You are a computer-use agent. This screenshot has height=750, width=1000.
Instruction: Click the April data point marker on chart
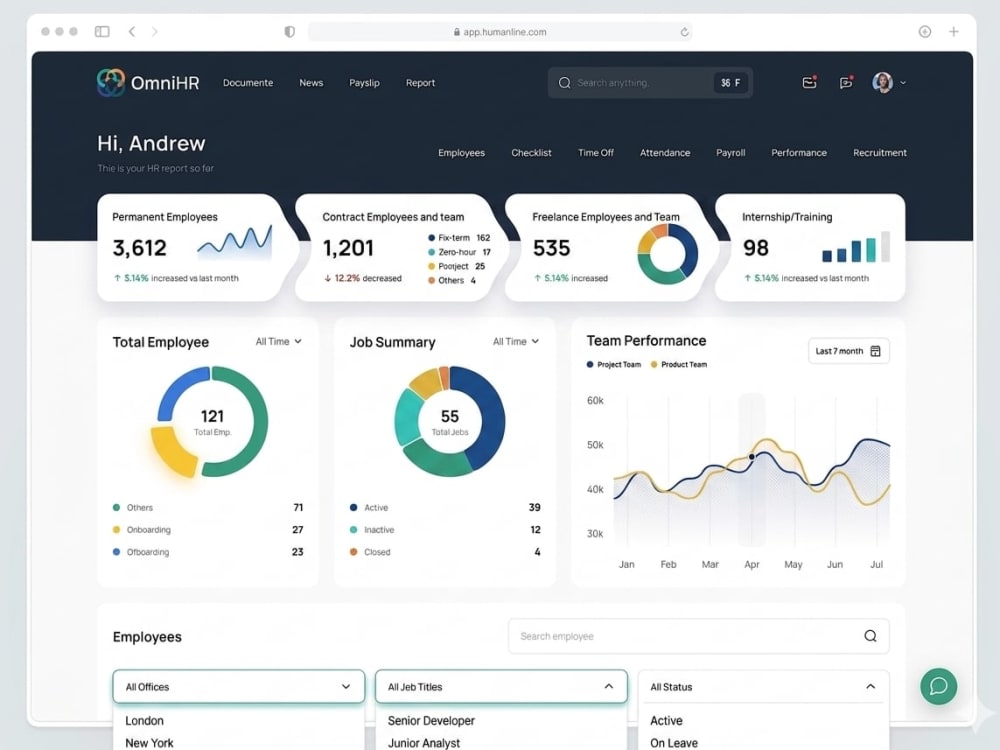(752, 457)
